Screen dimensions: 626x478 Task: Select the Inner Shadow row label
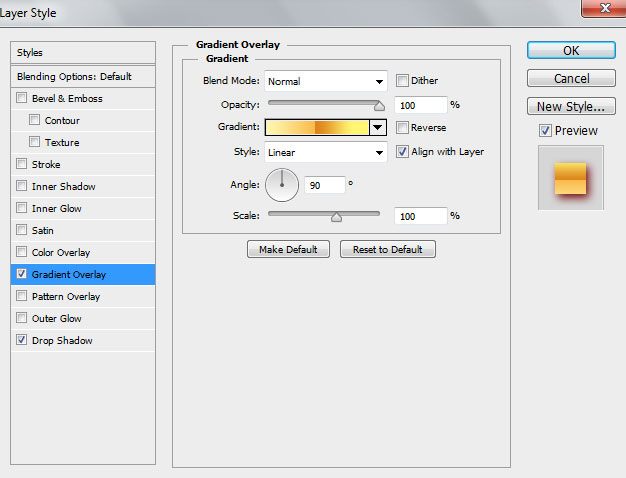63,186
